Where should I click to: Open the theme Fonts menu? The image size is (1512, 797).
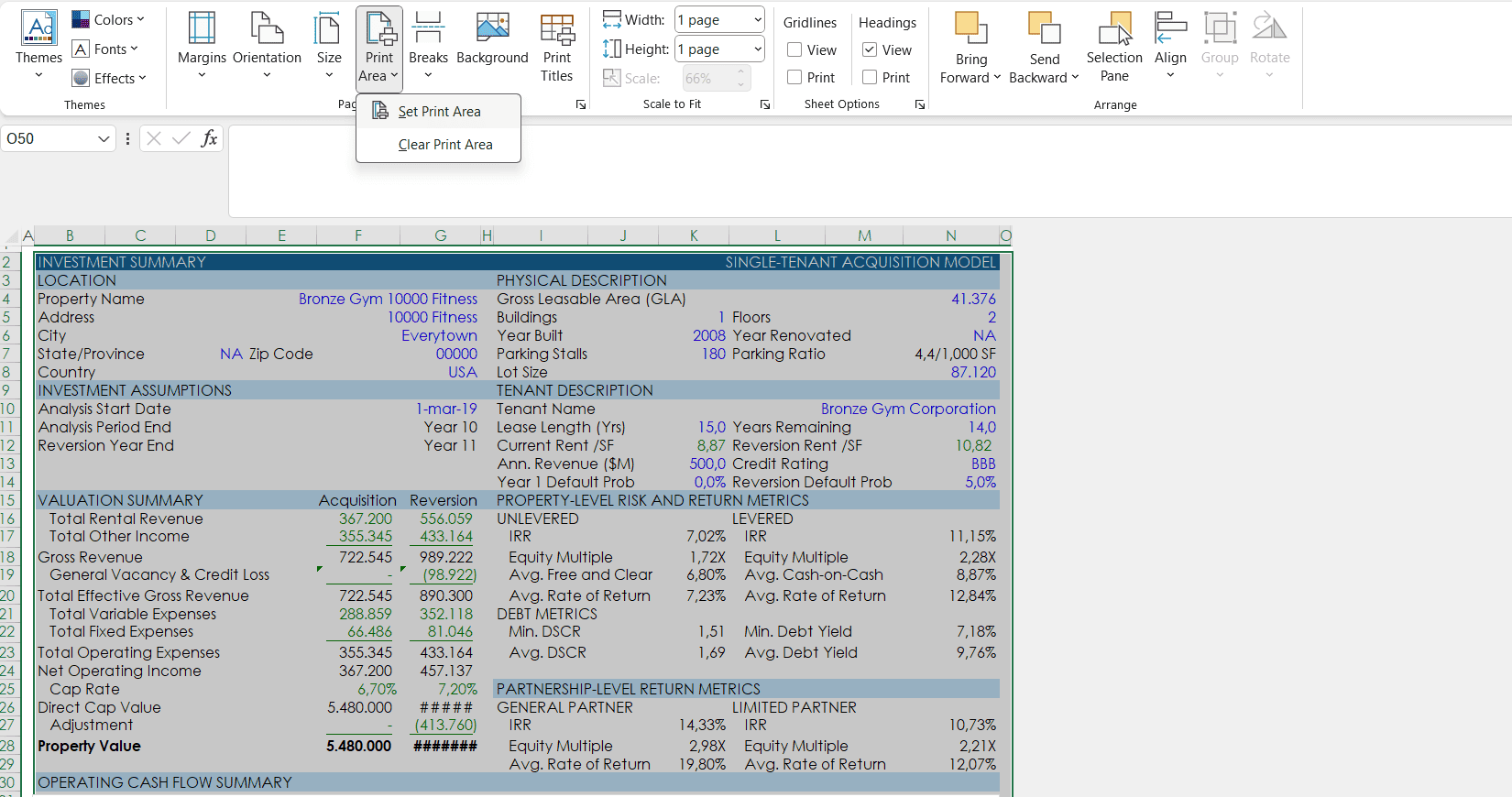pos(105,49)
